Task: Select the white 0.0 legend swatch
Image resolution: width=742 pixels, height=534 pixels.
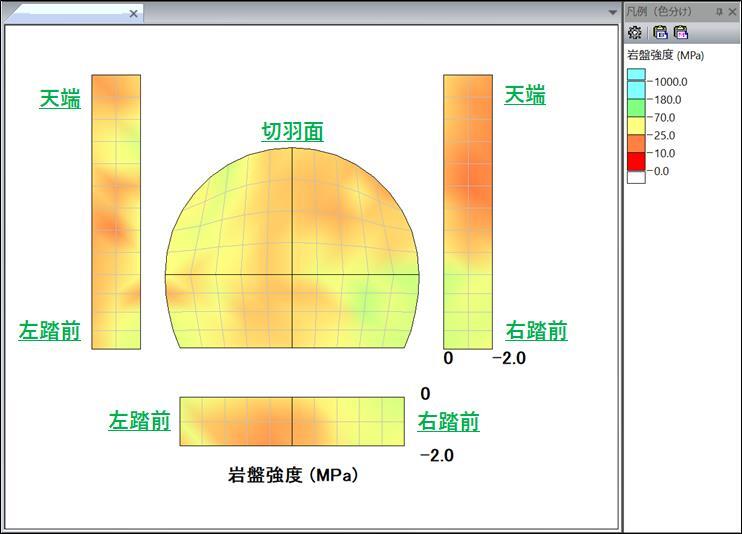Action: (636, 177)
